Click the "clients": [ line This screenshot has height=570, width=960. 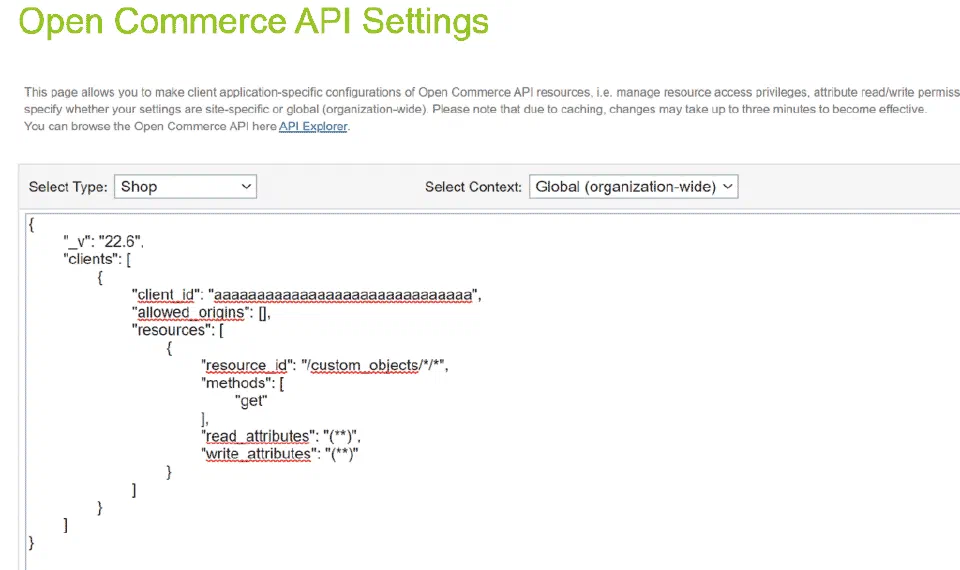point(97,259)
